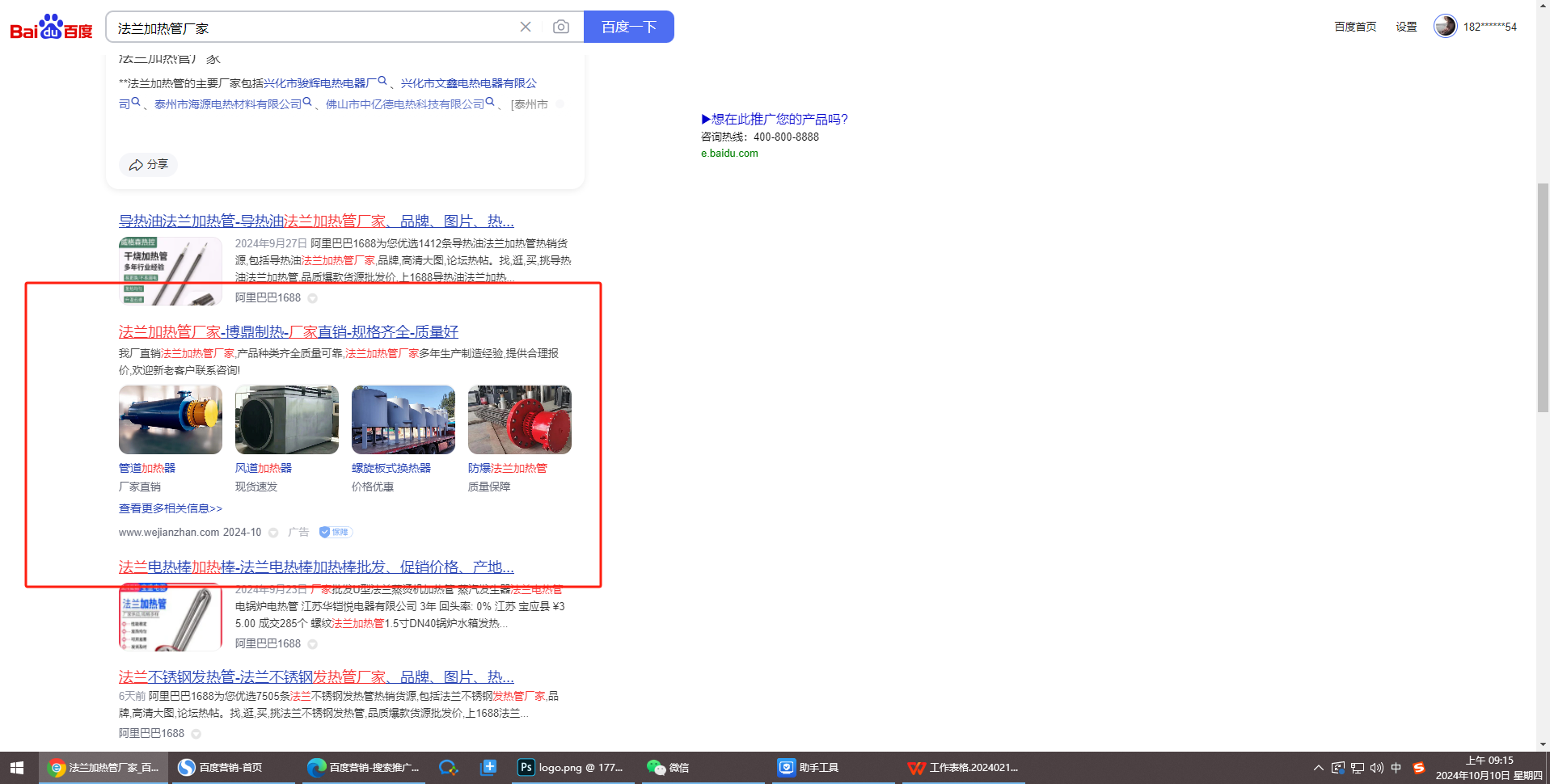Click the 管道加热器 text link

pyautogui.click(x=147, y=468)
